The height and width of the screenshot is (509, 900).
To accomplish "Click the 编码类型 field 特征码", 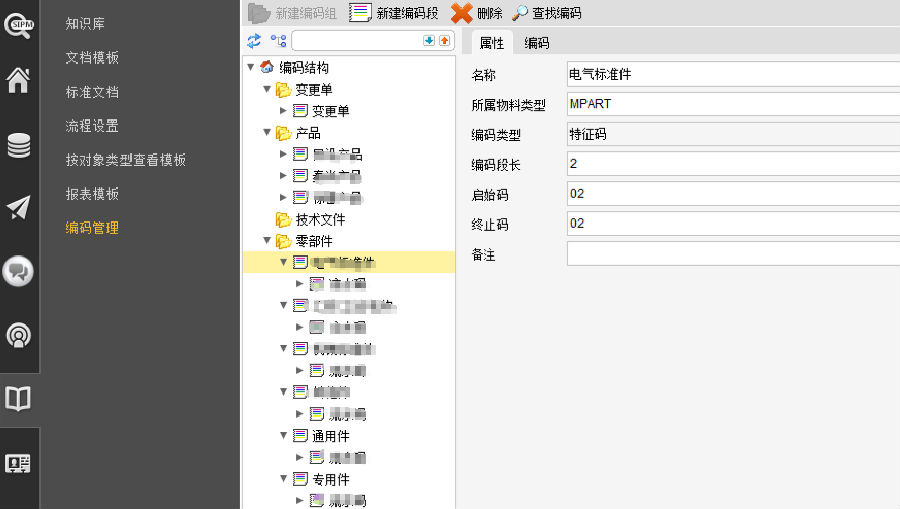I will [x=733, y=134].
